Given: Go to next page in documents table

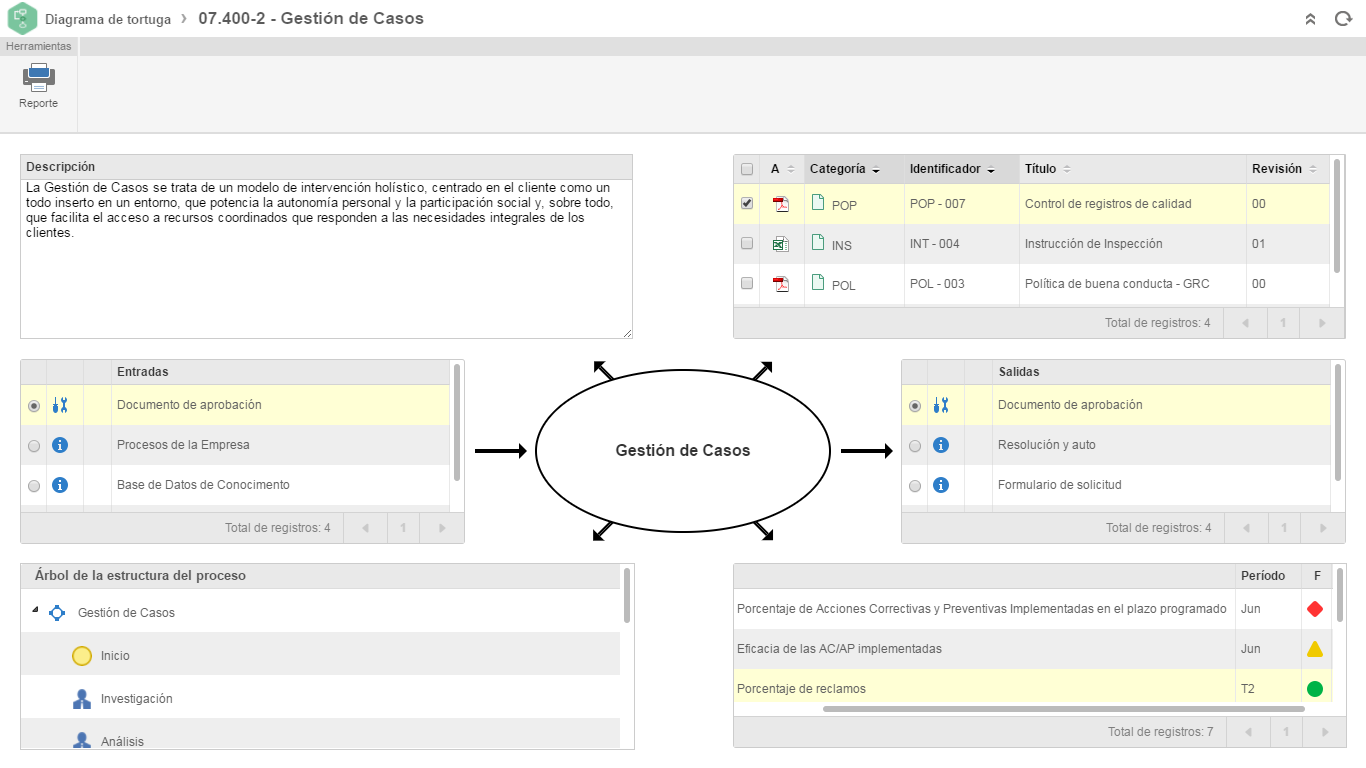Looking at the screenshot, I should pyautogui.click(x=1322, y=323).
